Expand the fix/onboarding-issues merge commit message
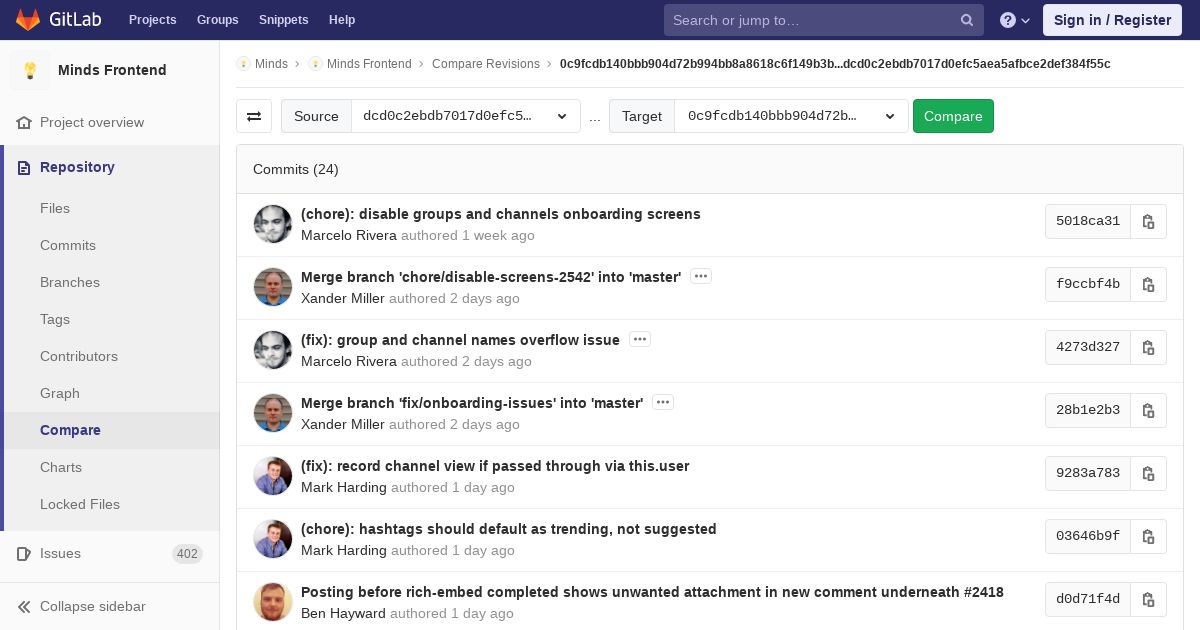 (x=662, y=403)
